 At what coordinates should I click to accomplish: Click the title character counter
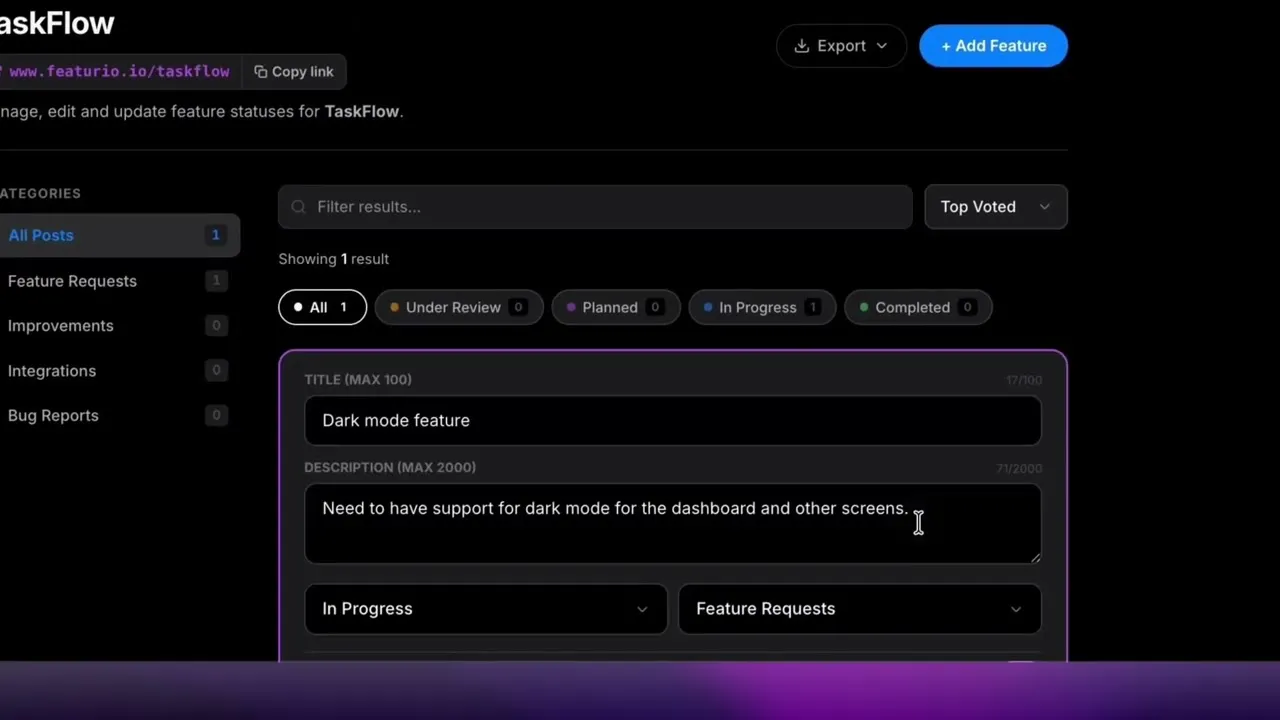click(1024, 380)
